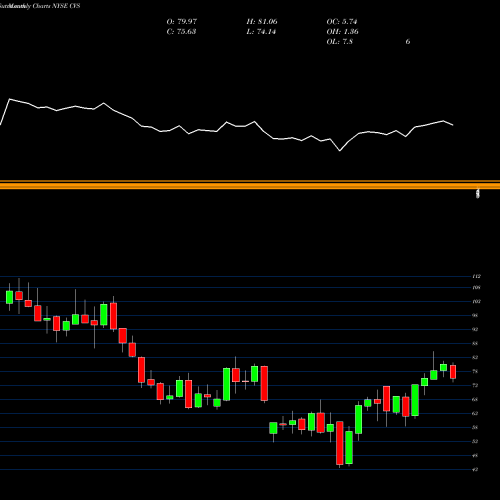This screenshot has width=500, height=500.
Task: Click price axis label 62
Action: 476,413
